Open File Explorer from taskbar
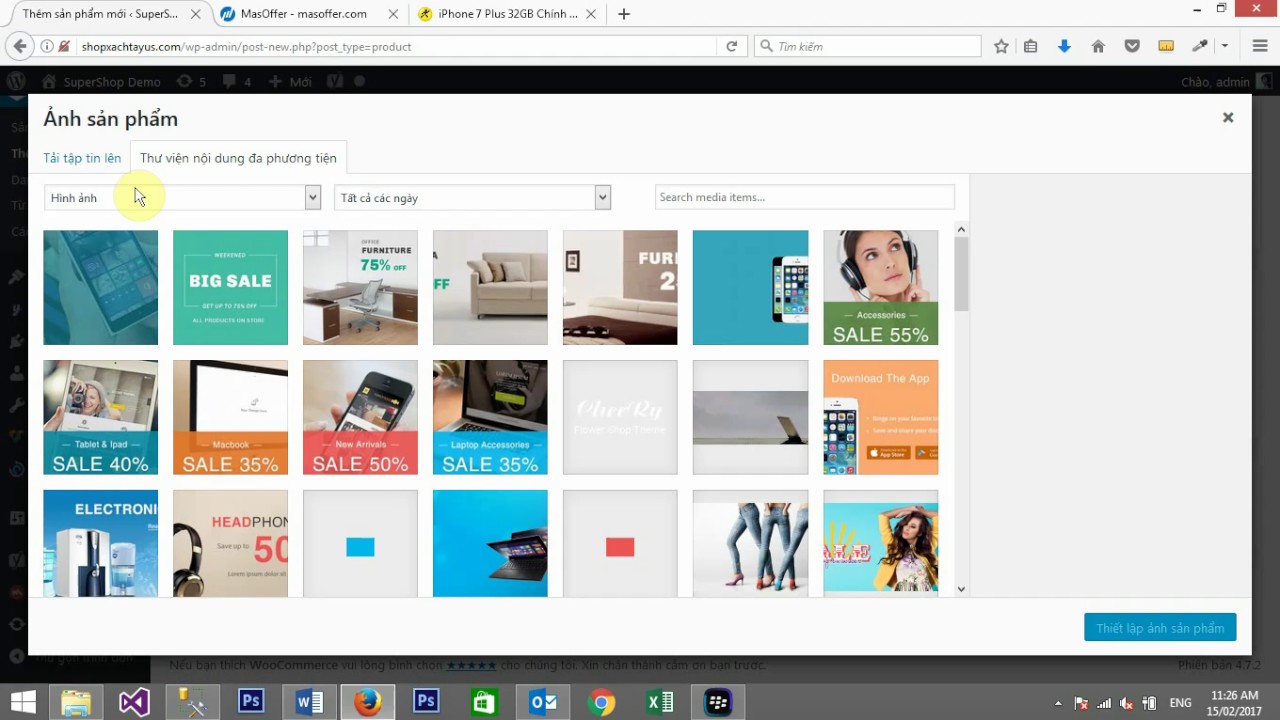This screenshot has height=720, width=1280. click(x=76, y=702)
